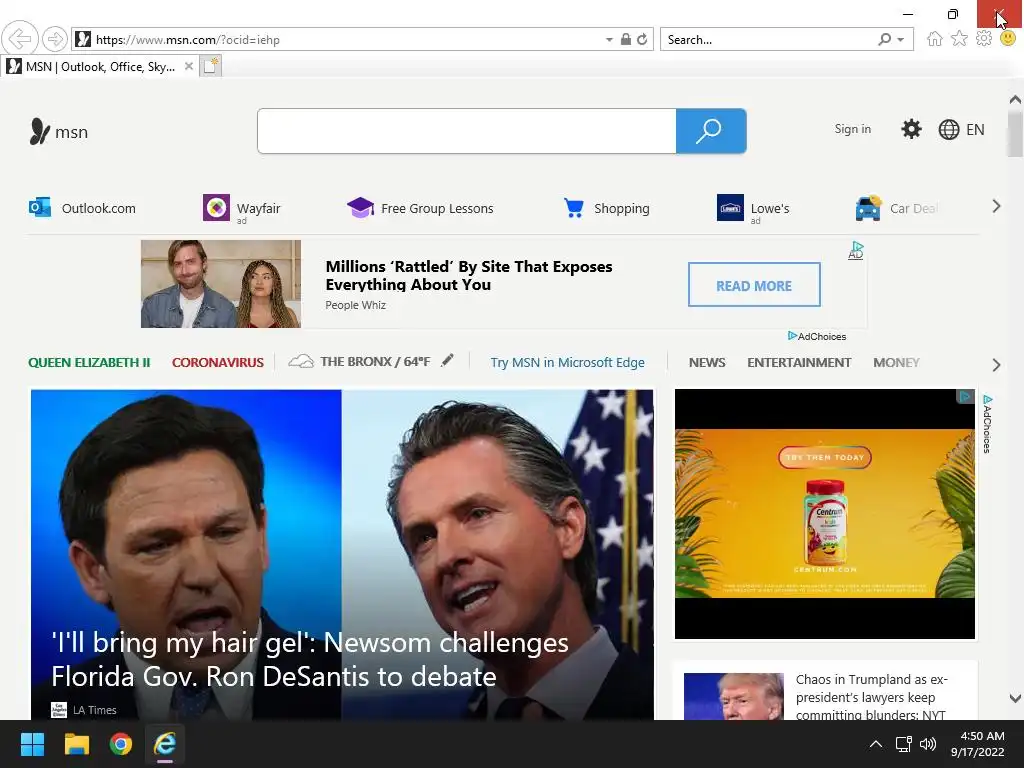The image size is (1024, 768).
Task: Click the smiley feedback icon
Action: point(1008,39)
